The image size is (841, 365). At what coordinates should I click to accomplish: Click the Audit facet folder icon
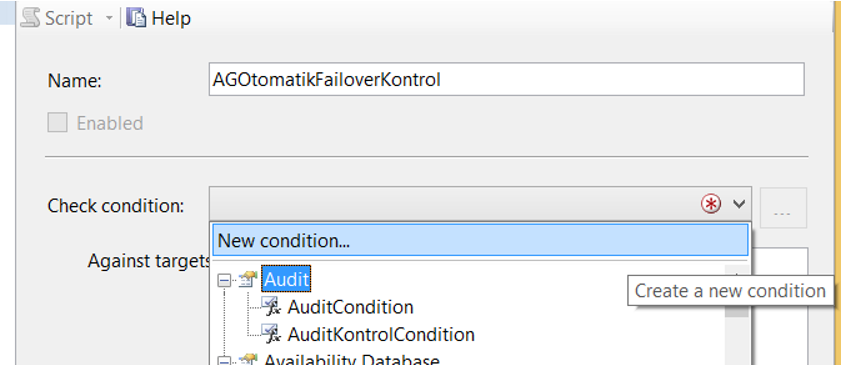click(x=248, y=279)
